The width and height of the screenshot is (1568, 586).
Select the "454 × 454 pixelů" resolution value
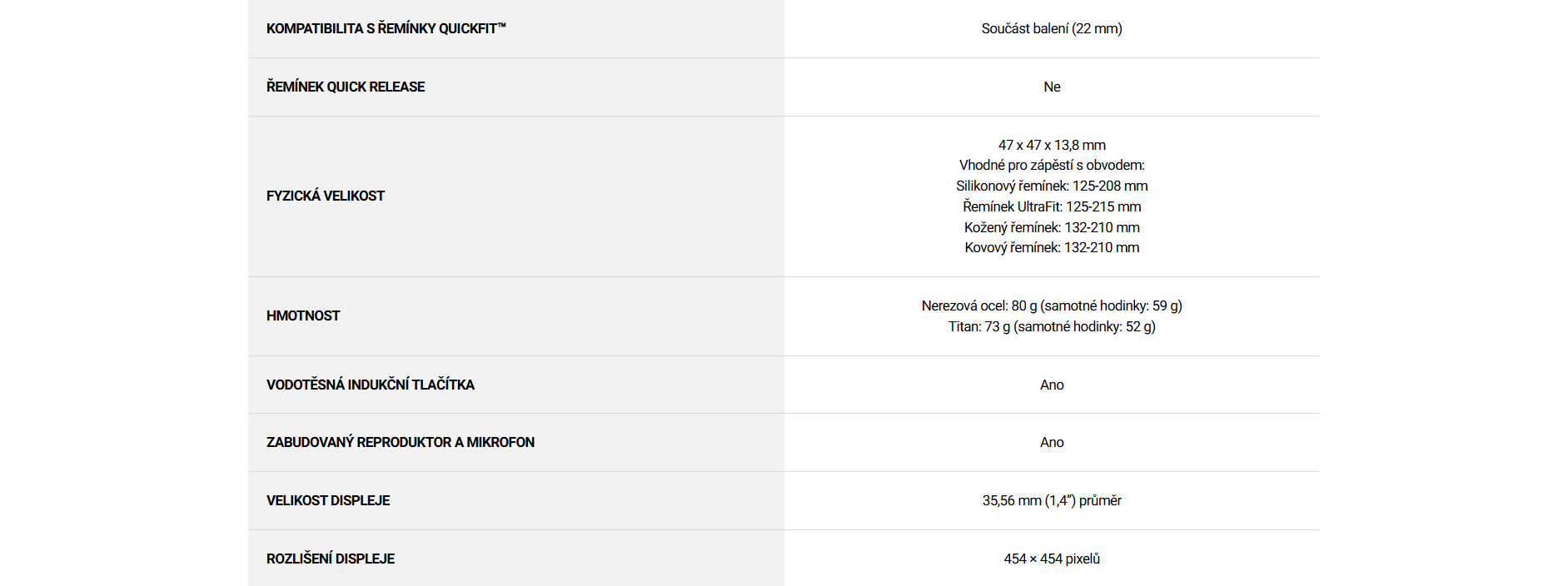click(1052, 559)
